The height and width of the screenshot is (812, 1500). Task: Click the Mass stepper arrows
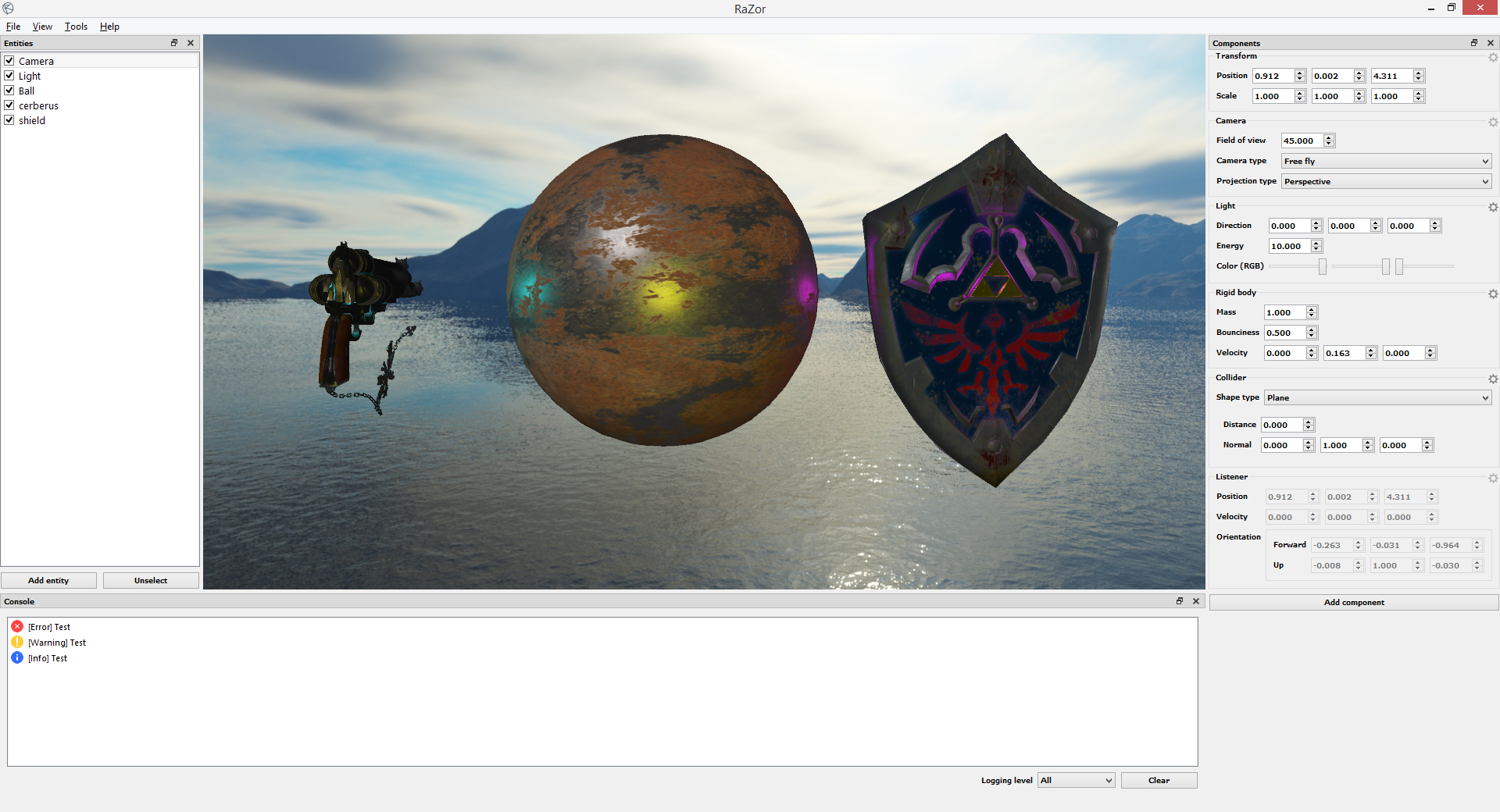pyautogui.click(x=1312, y=312)
